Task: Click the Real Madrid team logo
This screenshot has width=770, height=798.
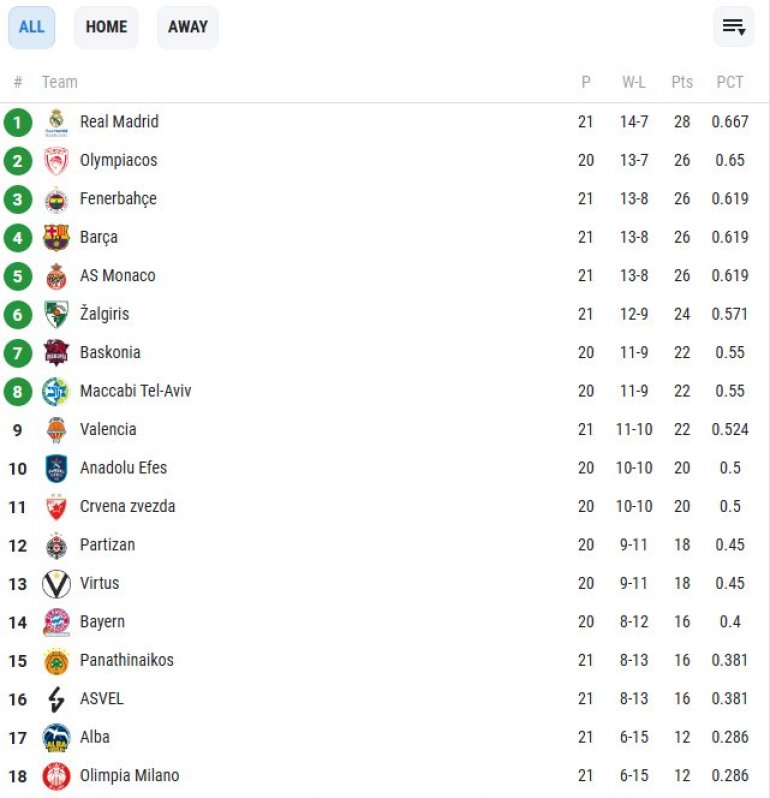Action: click(x=56, y=122)
